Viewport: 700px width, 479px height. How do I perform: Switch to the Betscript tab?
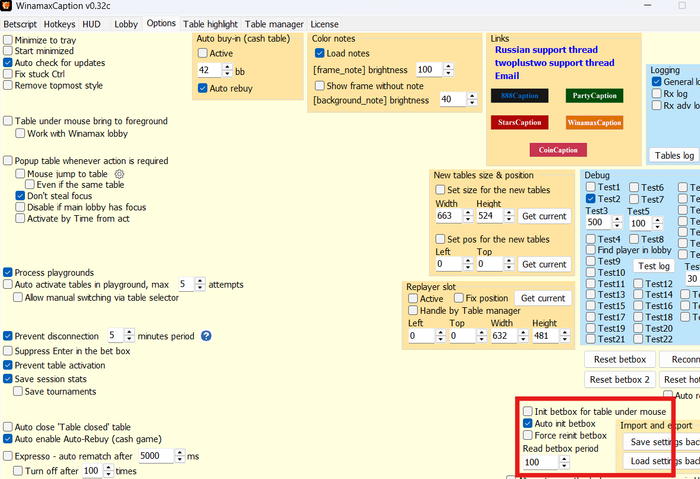pos(20,24)
